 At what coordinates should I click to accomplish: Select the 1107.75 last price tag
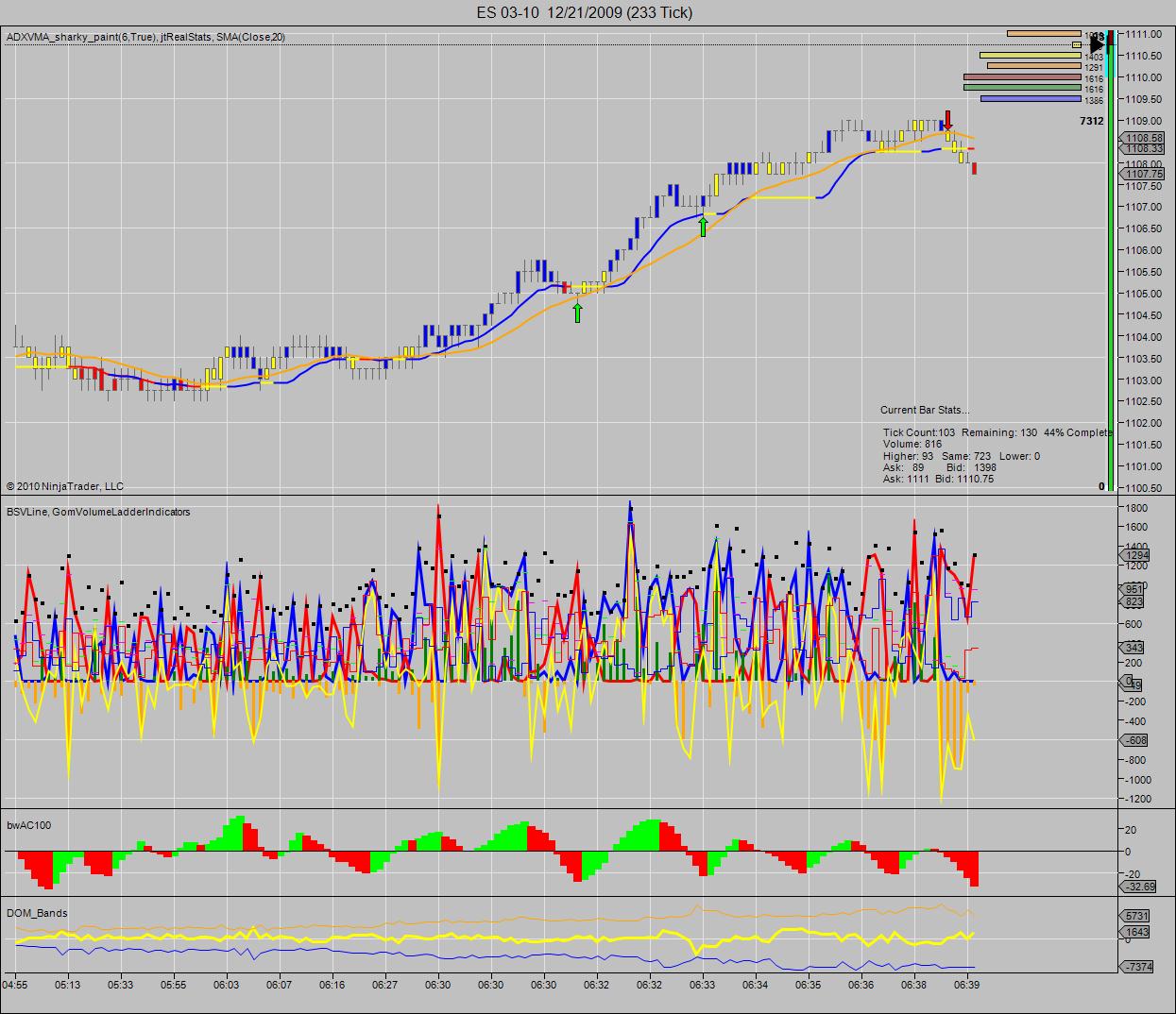(1141, 174)
